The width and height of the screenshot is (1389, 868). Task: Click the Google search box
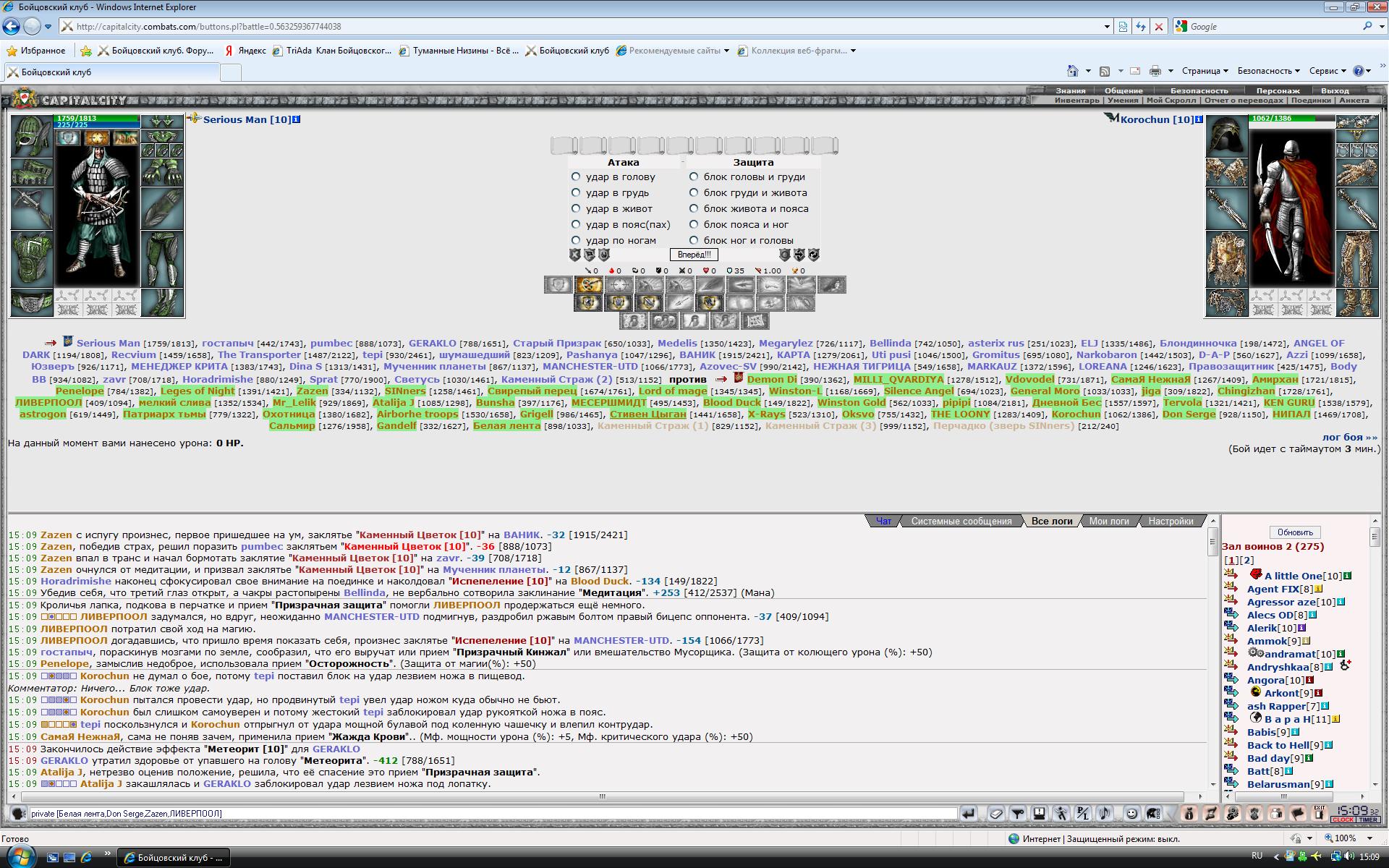pyautogui.click(x=1273, y=27)
